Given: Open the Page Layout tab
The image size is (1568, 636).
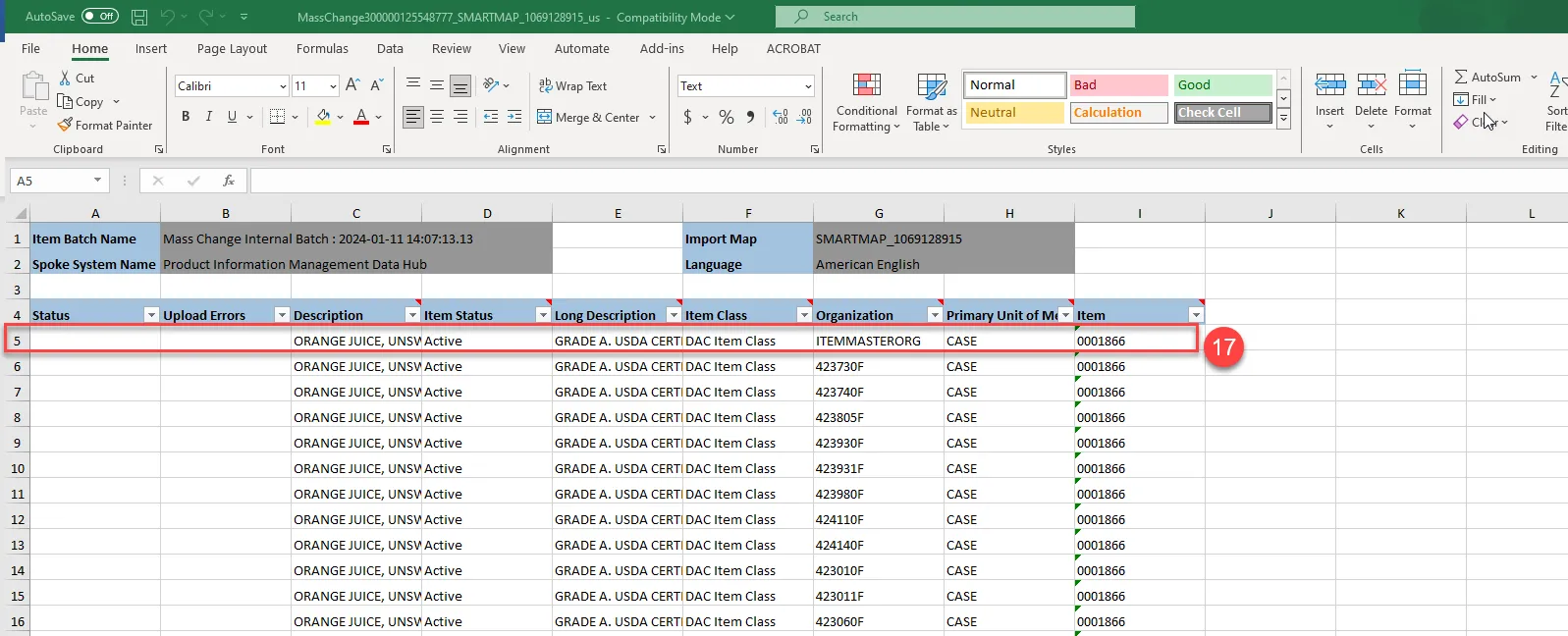Looking at the screenshot, I should coord(232,49).
